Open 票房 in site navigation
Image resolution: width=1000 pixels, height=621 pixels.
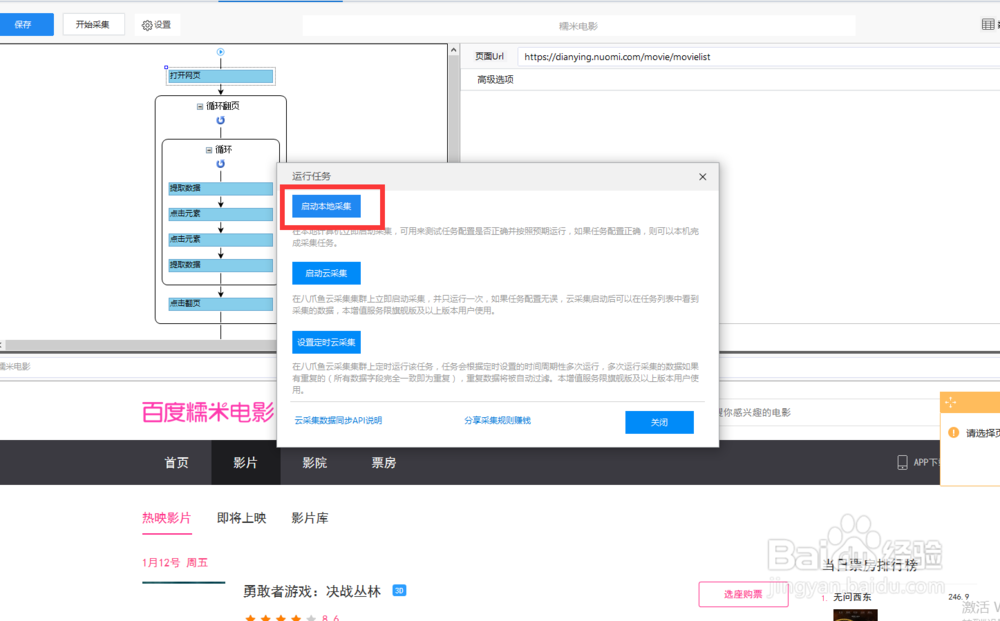[383, 462]
